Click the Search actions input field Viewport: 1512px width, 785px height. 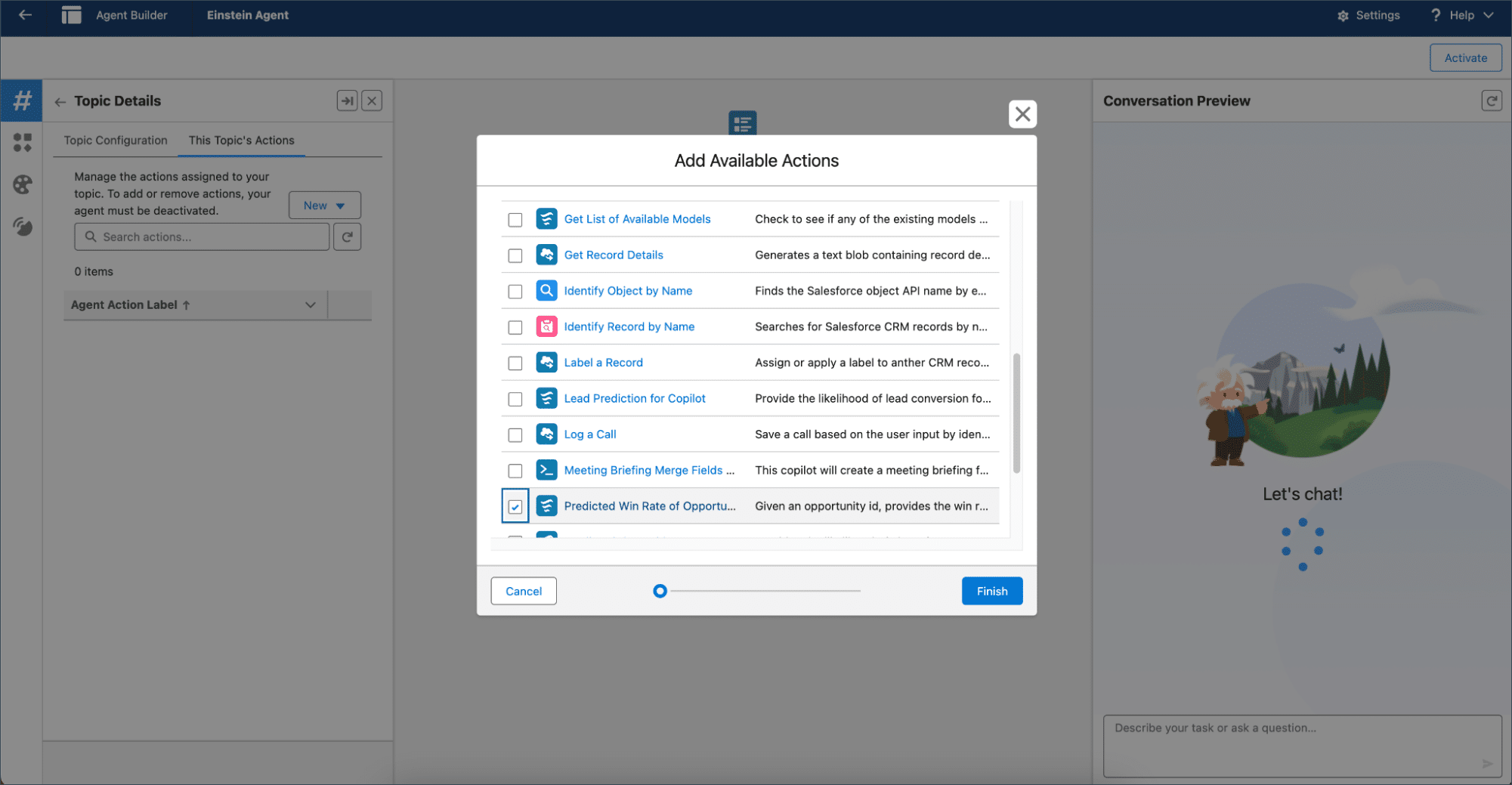(x=202, y=236)
